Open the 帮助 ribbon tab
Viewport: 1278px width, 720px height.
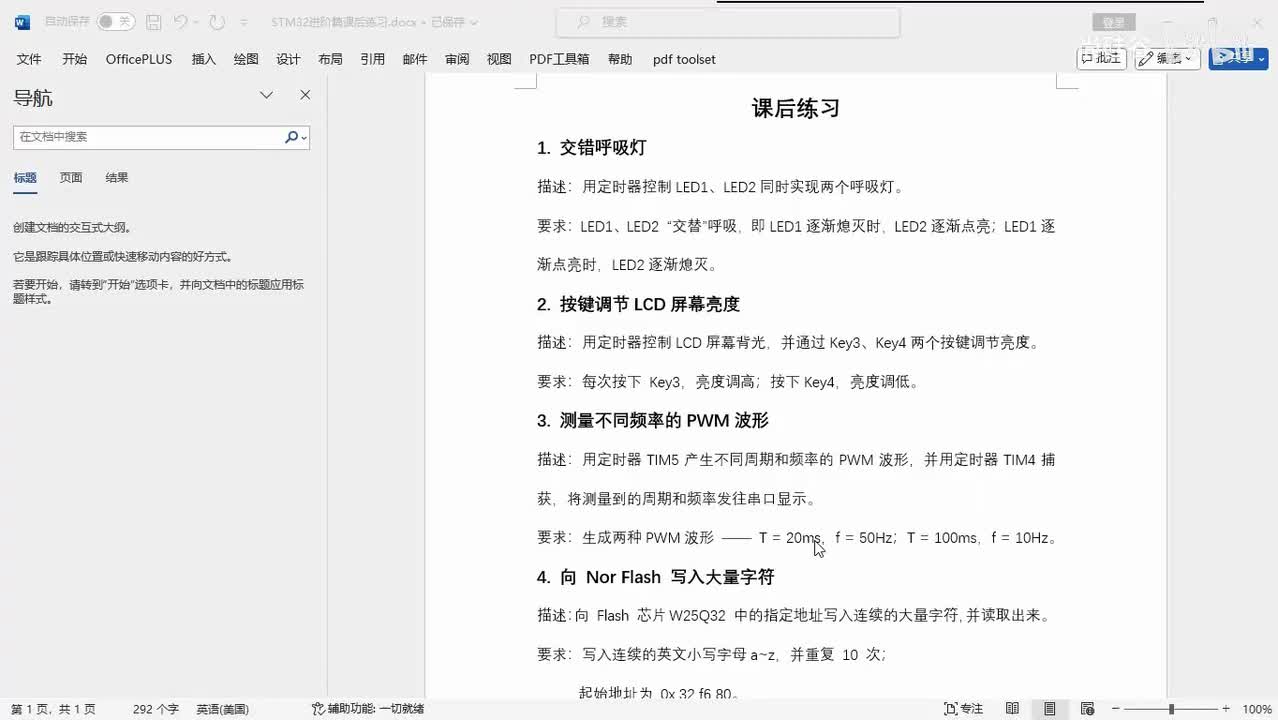(620, 59)
